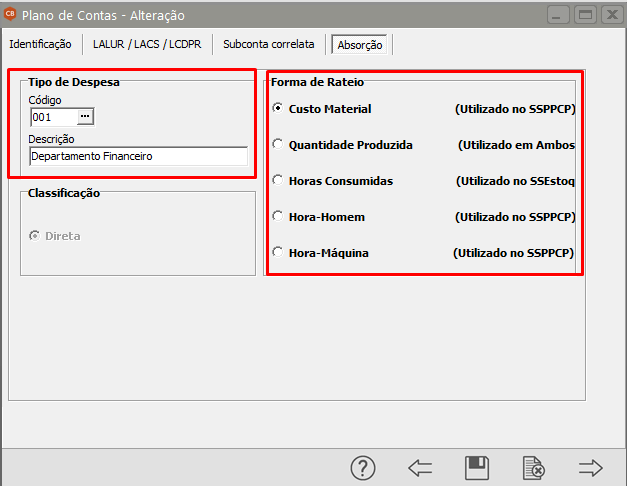Click the Direta classification radio button
The height and width of the screenshot is (486, 627).
35,236
